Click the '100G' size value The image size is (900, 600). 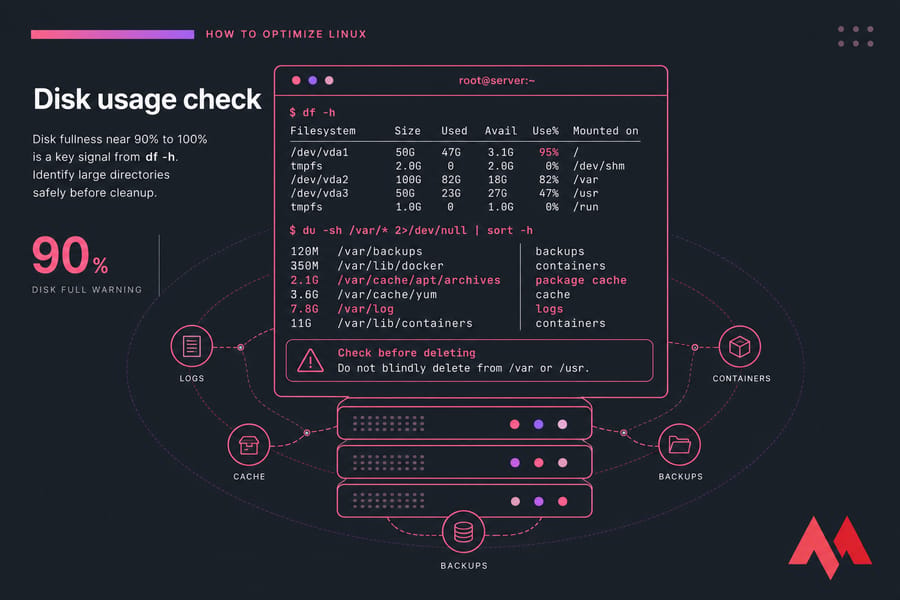point(408,180)
